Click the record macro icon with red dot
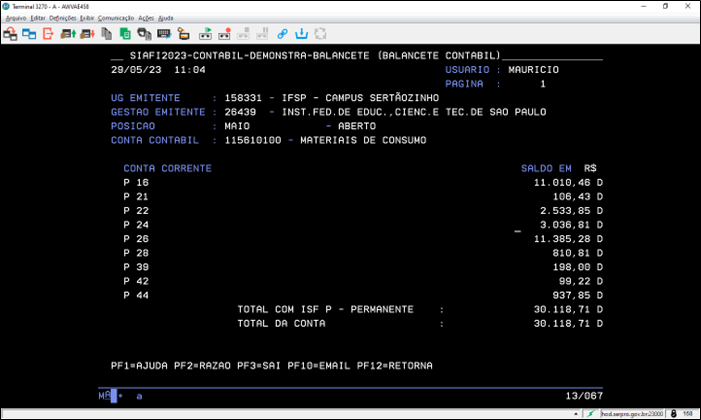701x420 pixels. point(224,34)
